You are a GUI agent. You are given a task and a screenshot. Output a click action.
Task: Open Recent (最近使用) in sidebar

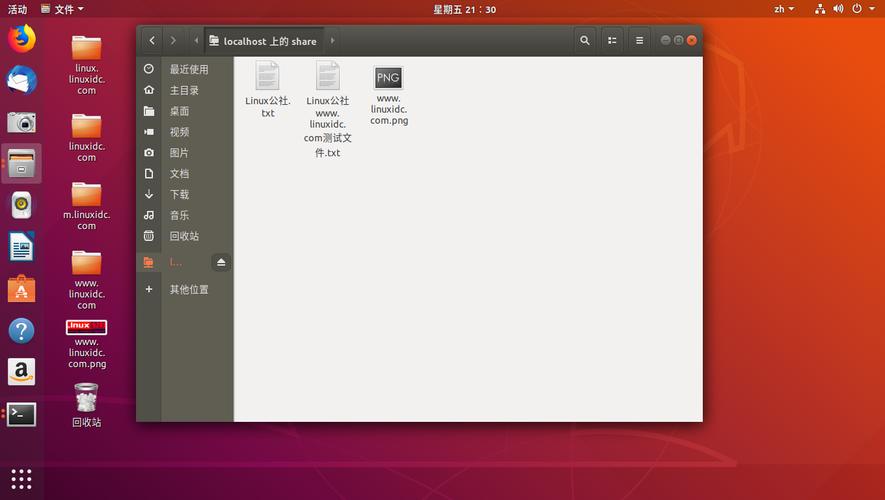pos(188,69)
